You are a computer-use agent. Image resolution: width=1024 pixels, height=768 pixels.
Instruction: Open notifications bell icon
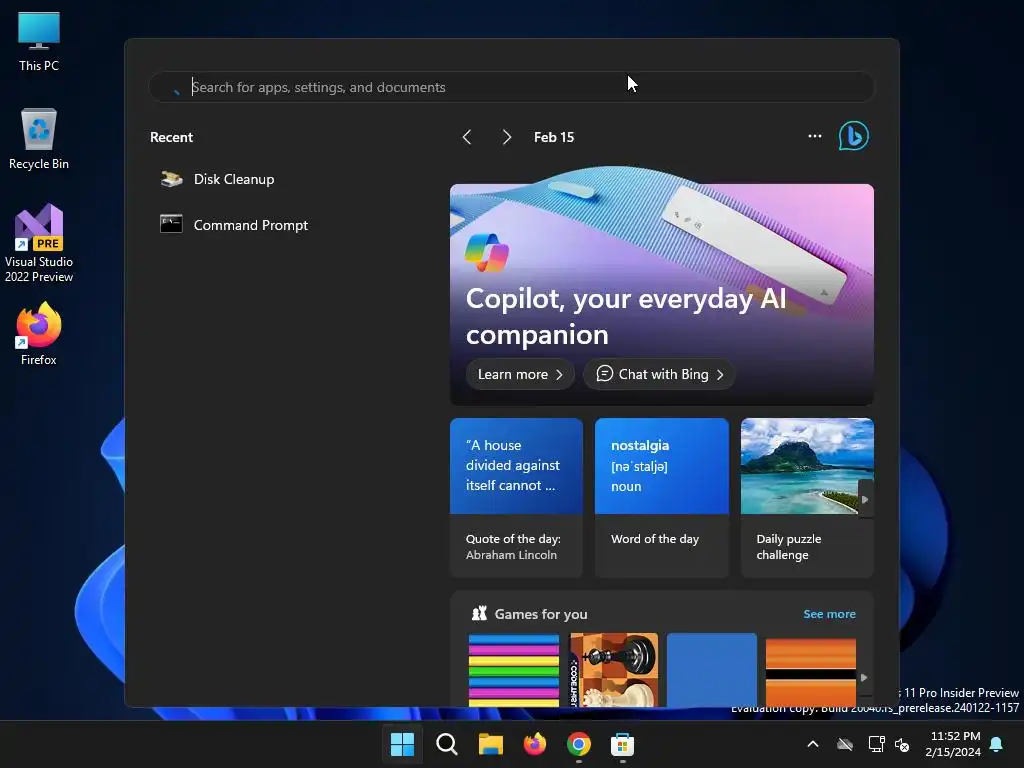996,744
